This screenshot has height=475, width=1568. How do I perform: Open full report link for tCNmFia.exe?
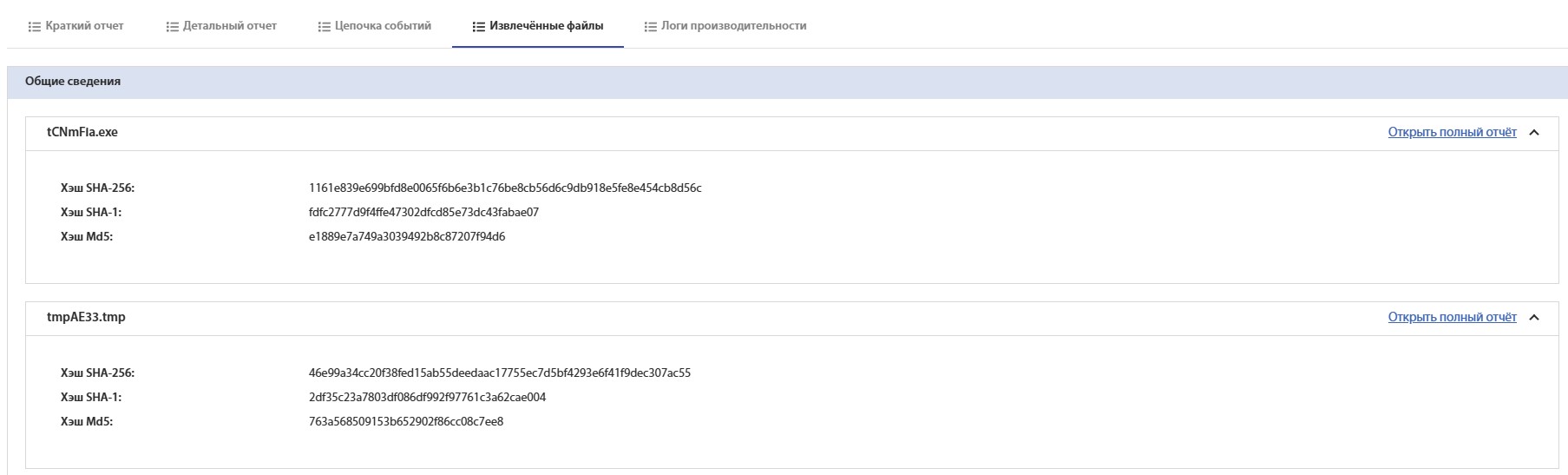(1452, 133)
